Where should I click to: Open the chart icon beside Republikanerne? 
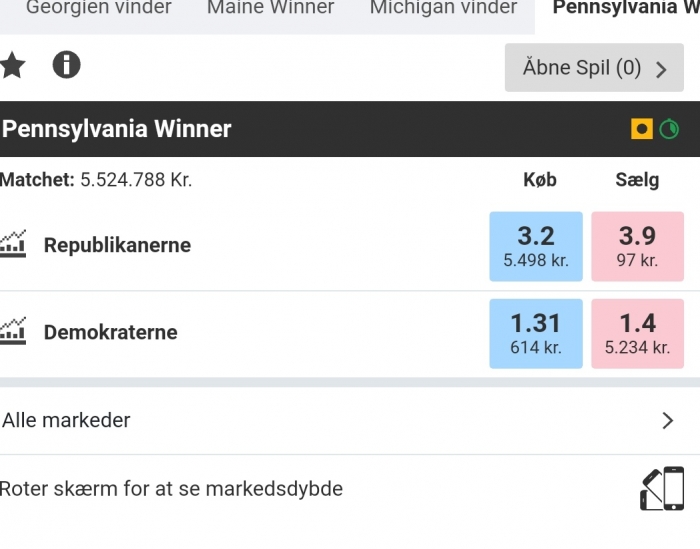click(12, 244)
